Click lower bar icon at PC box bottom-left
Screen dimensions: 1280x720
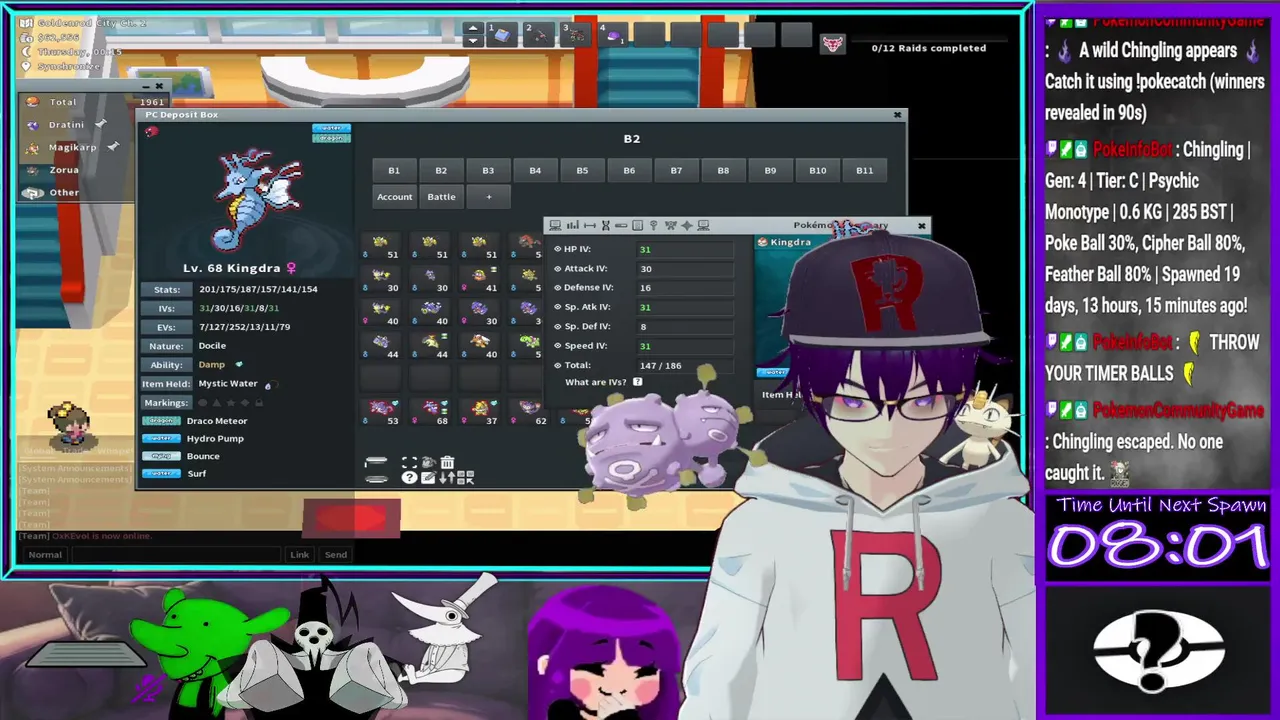point(376,479)
